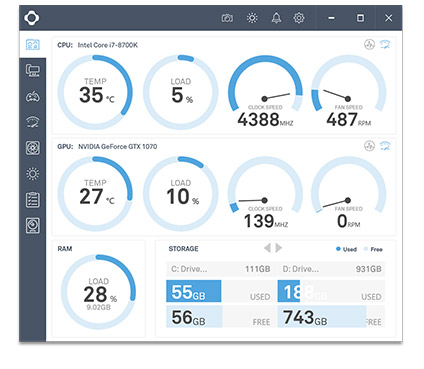Select the disk drive icon in sidebar
424x369 pixels.
tap(33, 226)
